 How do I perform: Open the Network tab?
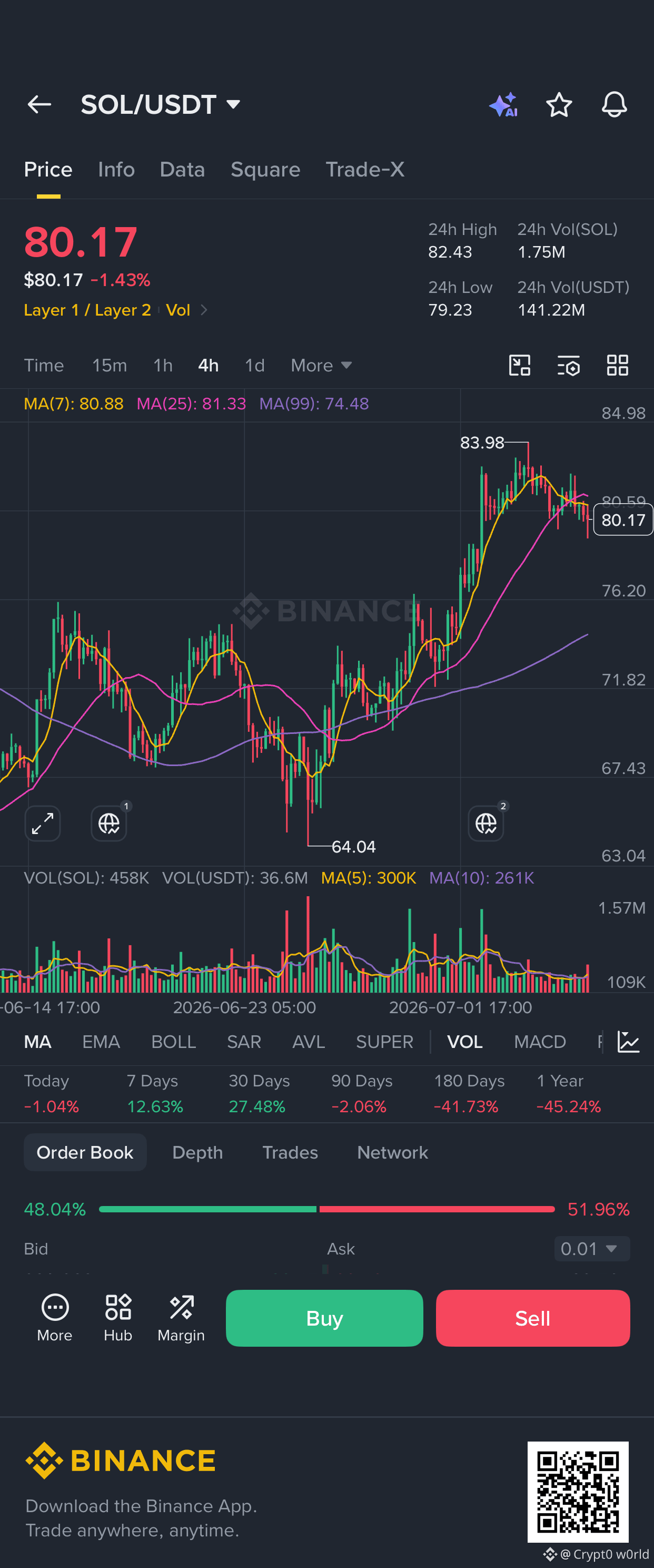(392, 1152)
